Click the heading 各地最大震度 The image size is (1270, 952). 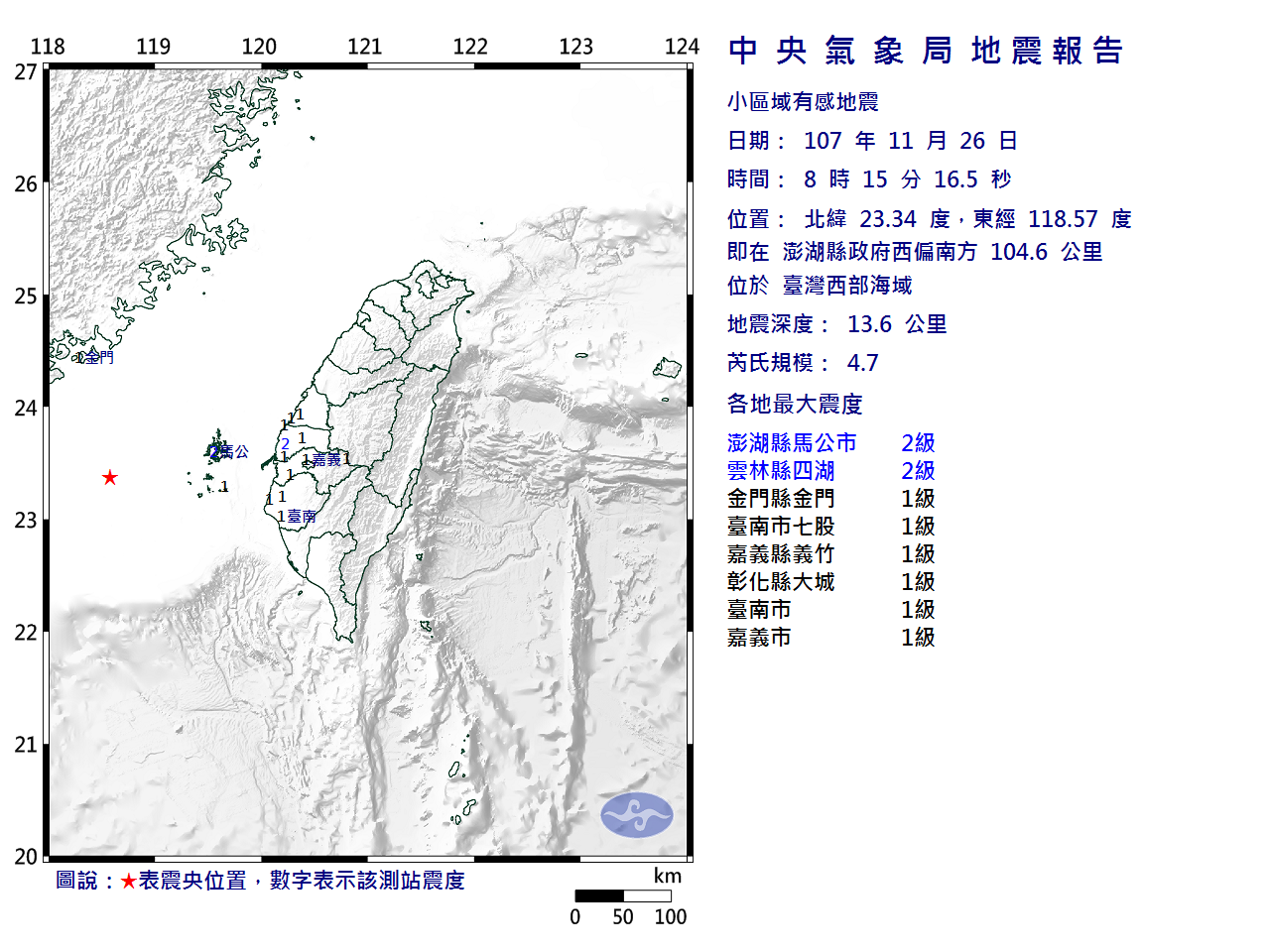795,404
